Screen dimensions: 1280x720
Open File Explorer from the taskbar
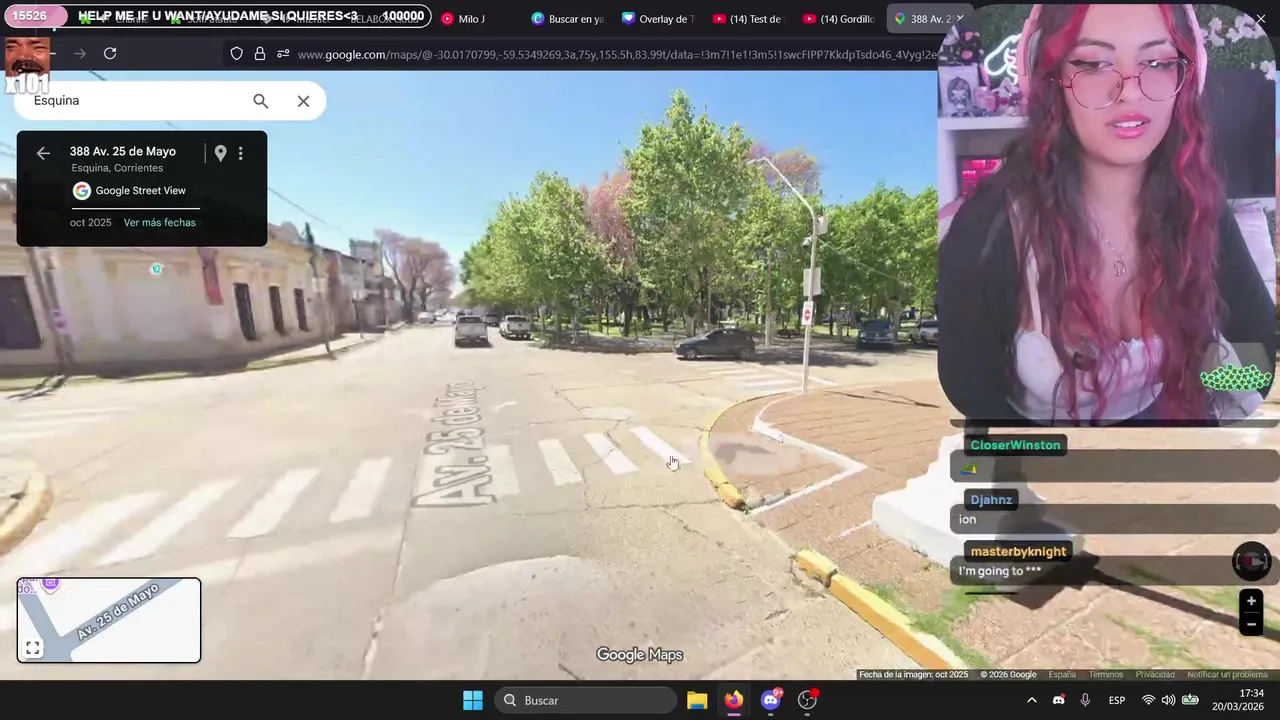tap(697, 700)
